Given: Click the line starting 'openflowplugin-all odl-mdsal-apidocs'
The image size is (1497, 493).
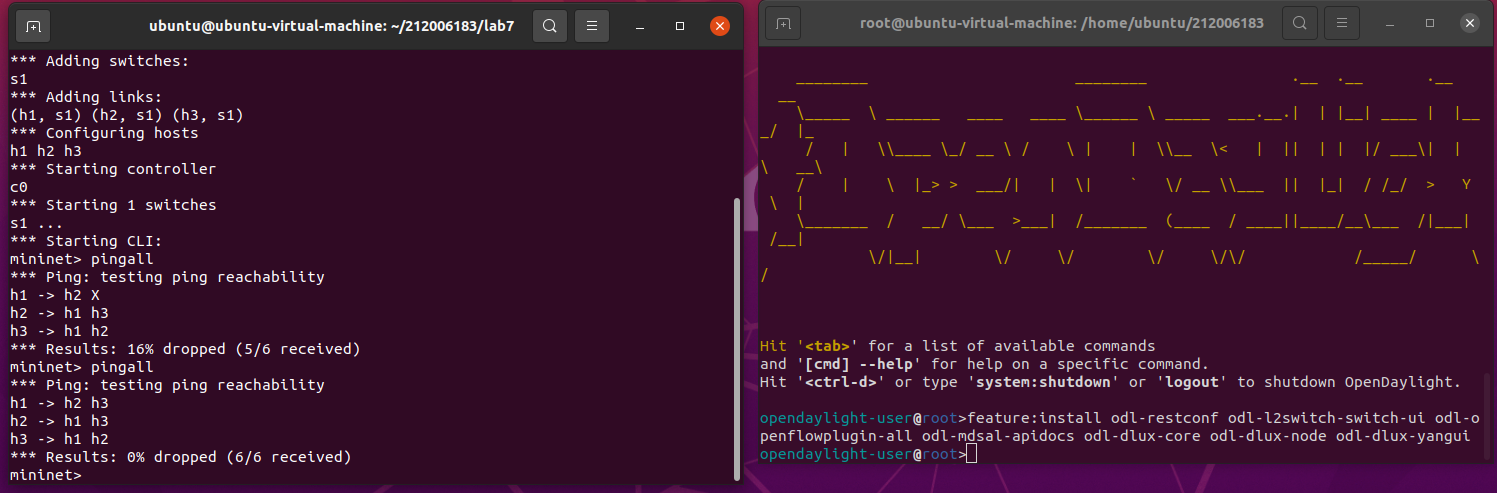Looking at the screenshot, I should [1115, 436].
